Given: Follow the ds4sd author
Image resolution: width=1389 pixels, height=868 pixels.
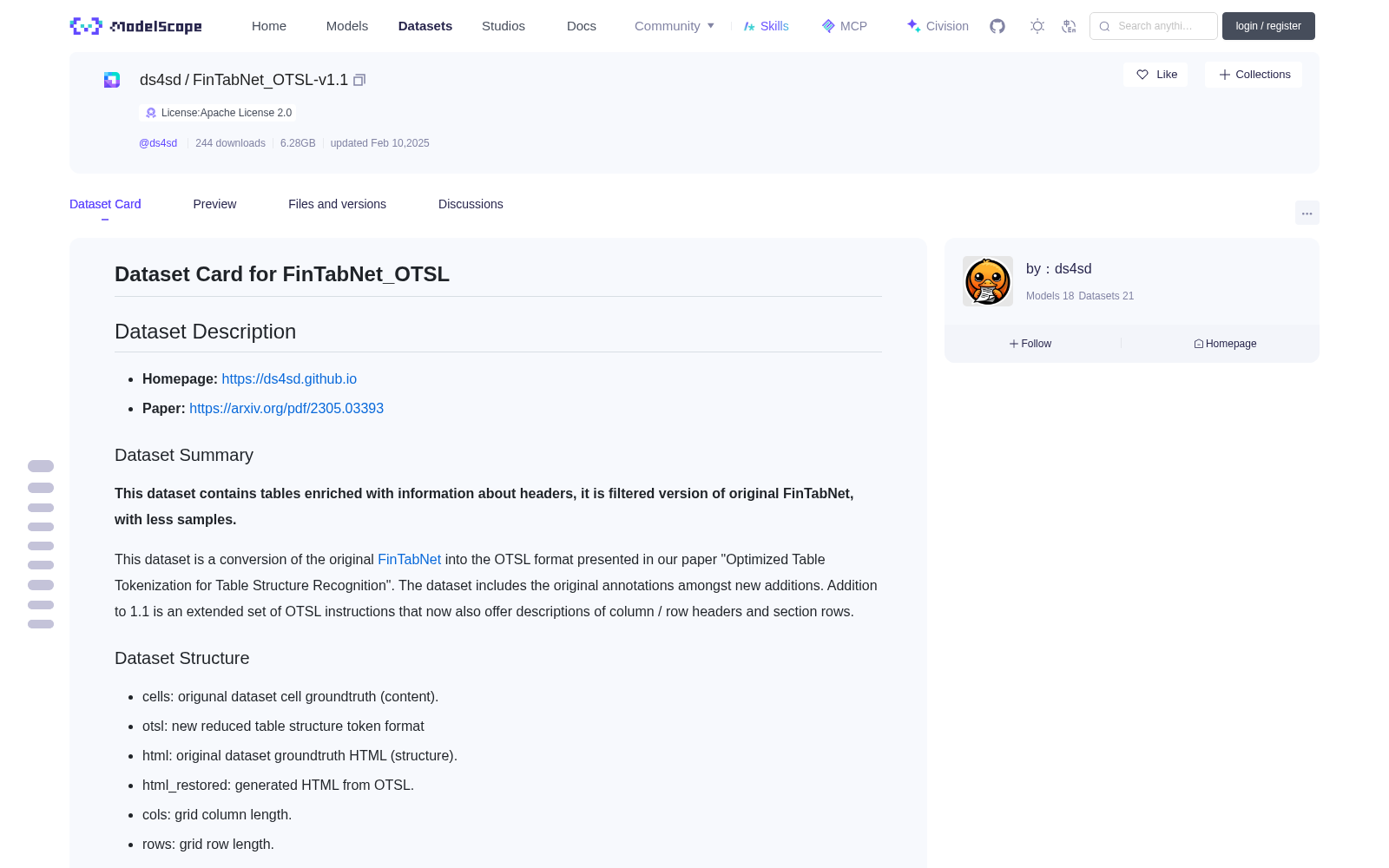Looking at the screenshot, I should tap(1030, 344).
